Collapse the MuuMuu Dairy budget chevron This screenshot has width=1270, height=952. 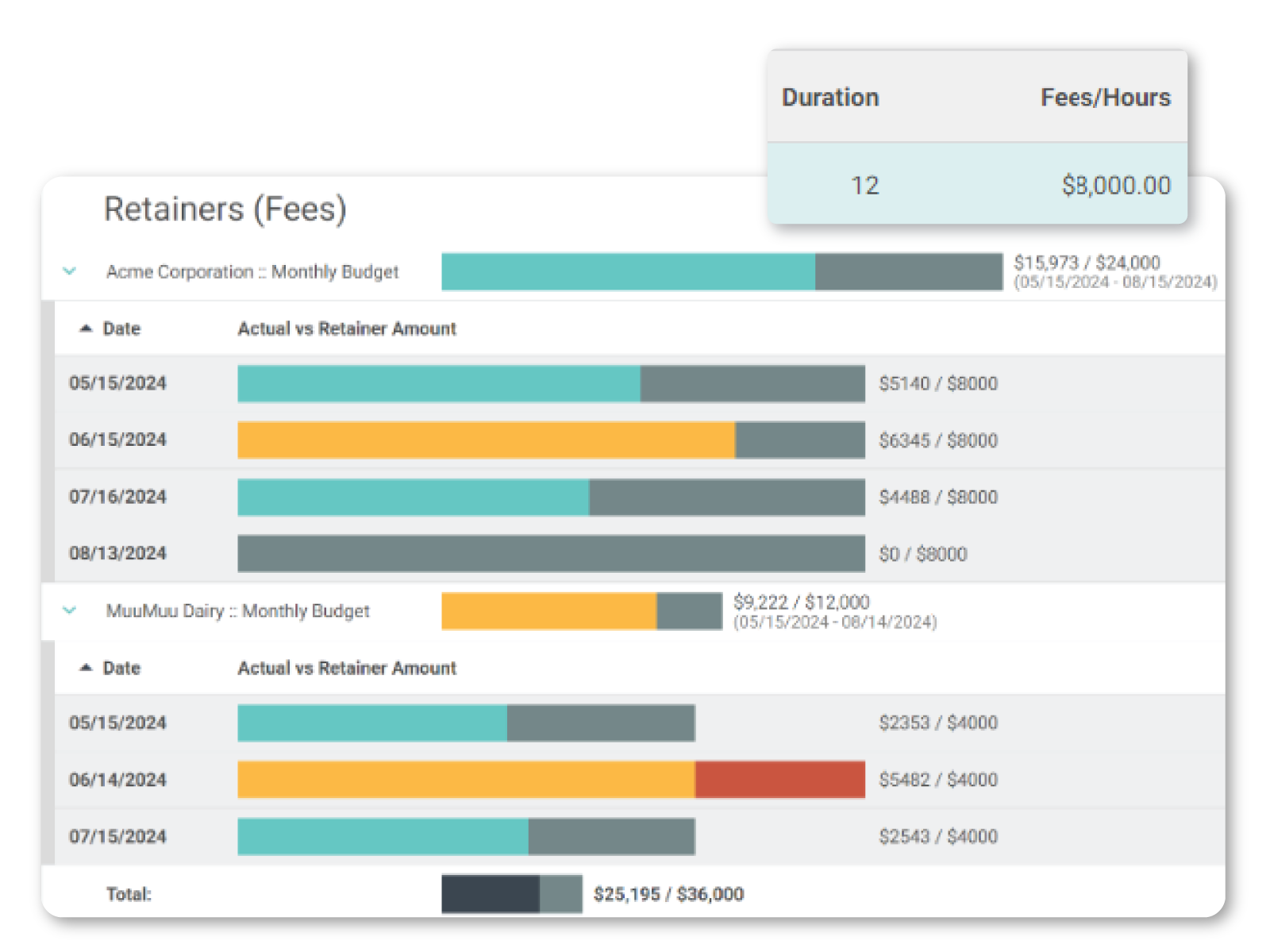pyautogui.click(x=70, y=611)
